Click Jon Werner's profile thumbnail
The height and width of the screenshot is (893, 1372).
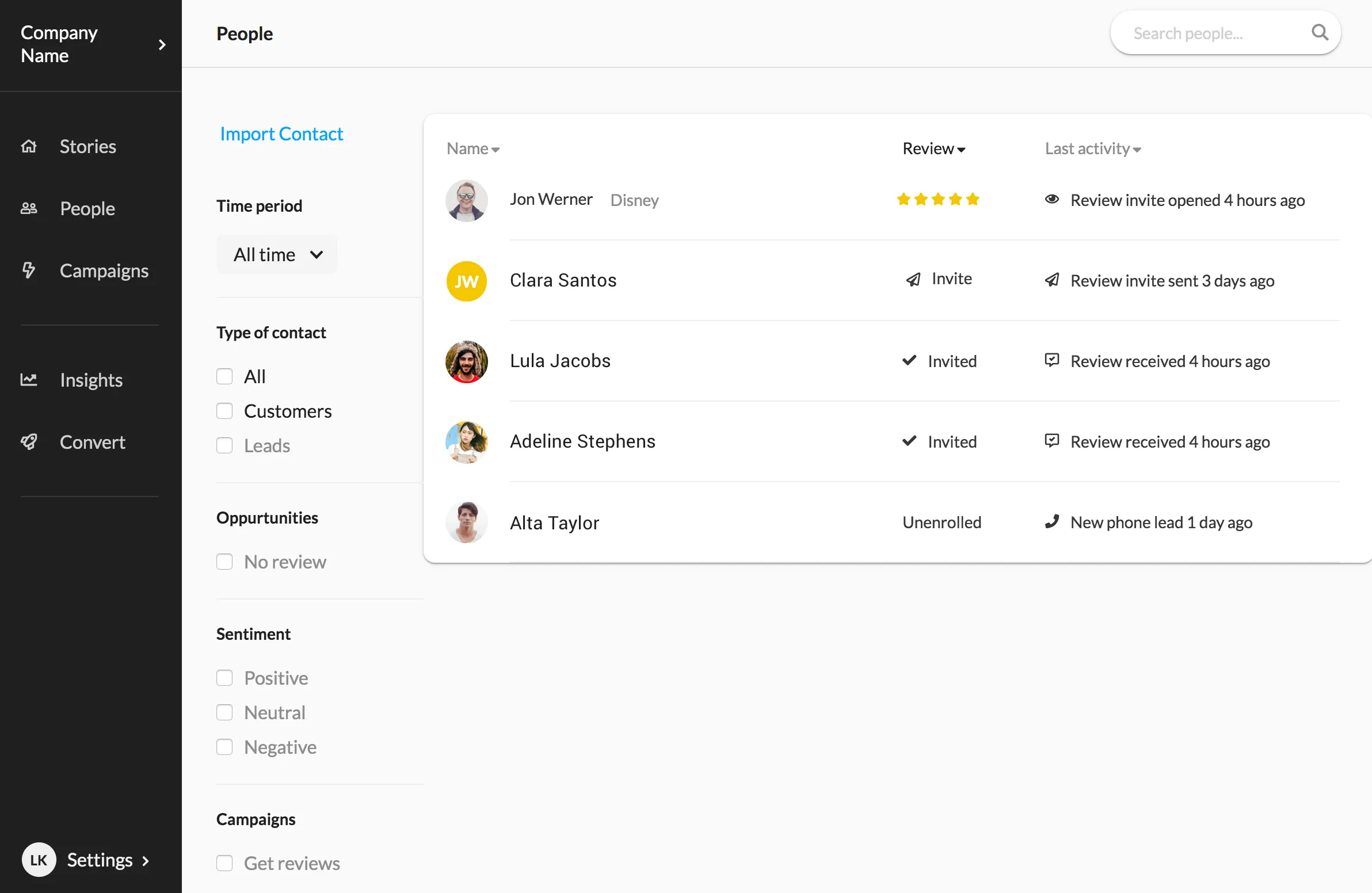466,199
